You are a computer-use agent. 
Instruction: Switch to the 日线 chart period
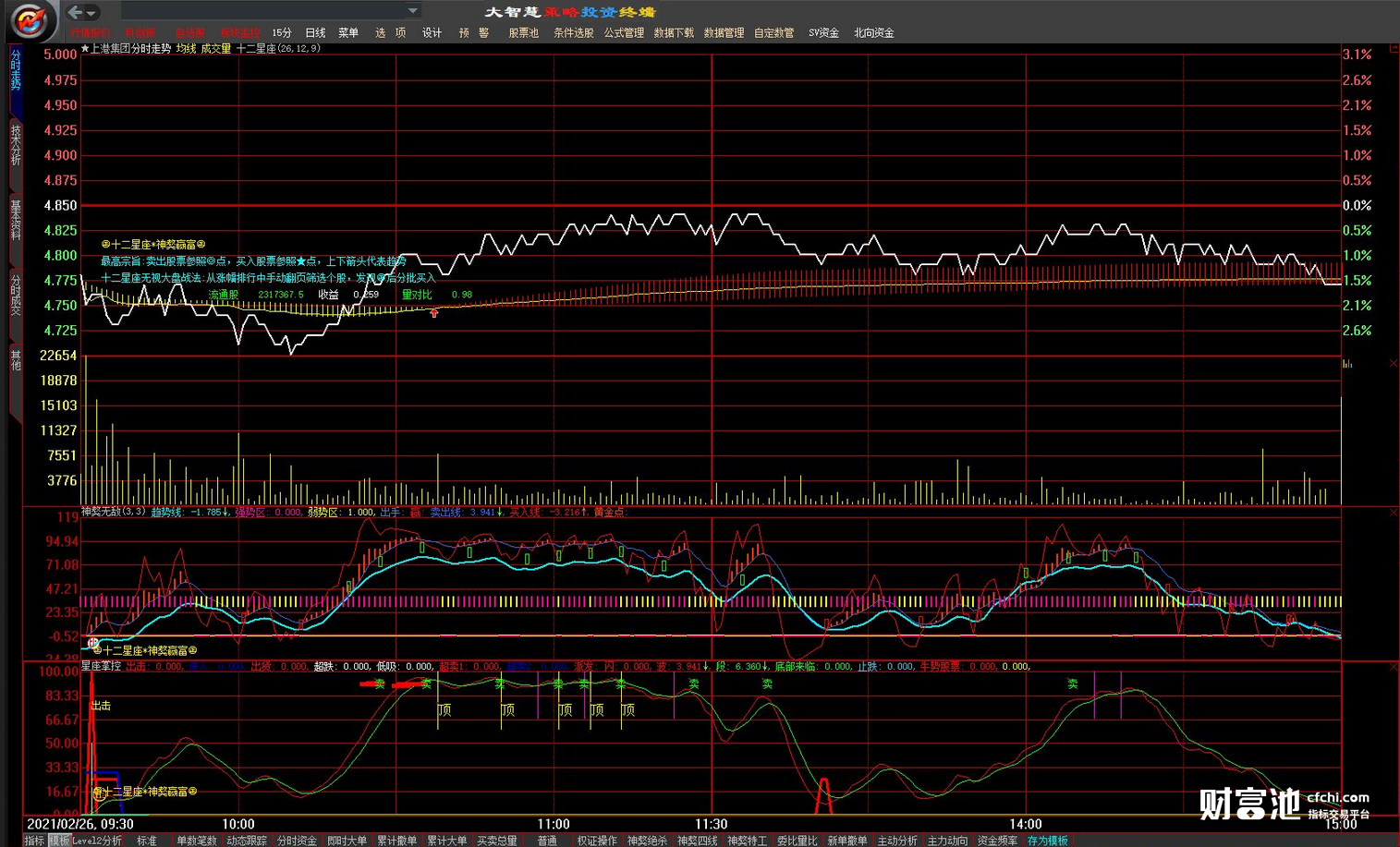[315, 32]
